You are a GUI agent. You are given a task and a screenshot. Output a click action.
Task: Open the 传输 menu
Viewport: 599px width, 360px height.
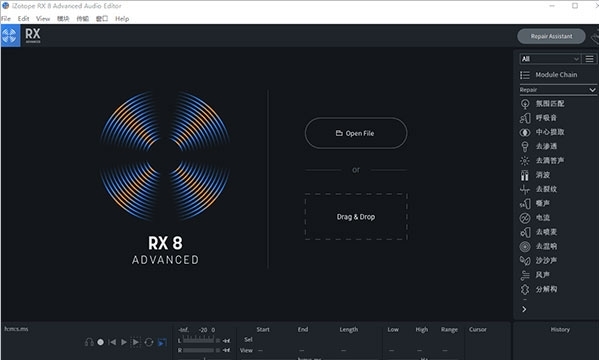[83, 18]
